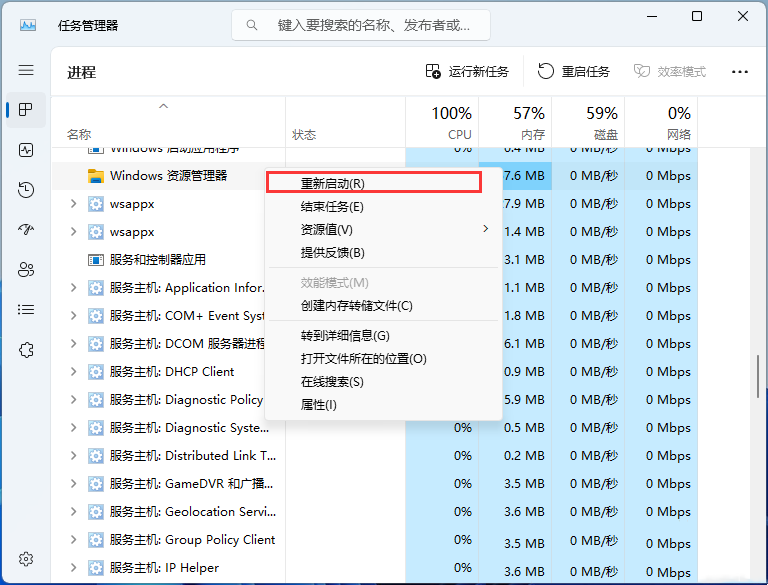Expand the first wsappx process
Viewport: 768px width, 585px height.
point(73,204)
